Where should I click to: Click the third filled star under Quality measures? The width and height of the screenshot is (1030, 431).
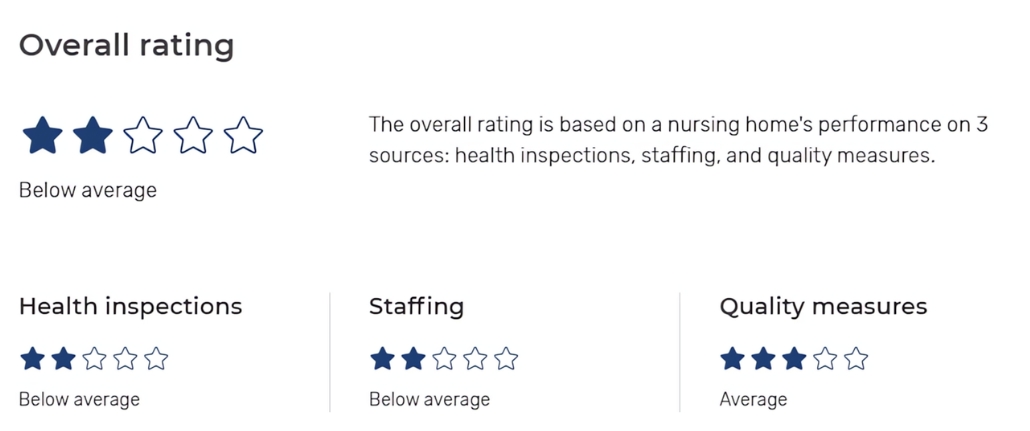(x=794, y=359)
